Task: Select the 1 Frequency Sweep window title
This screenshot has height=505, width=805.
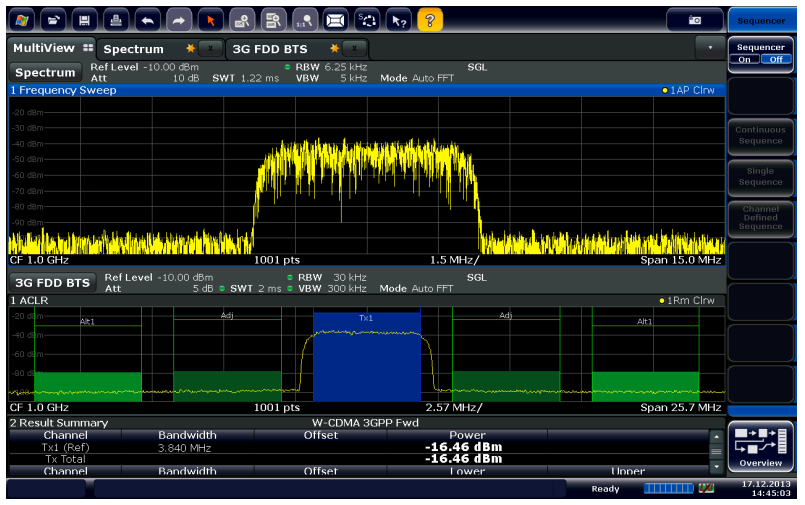Action: point(64,90)
